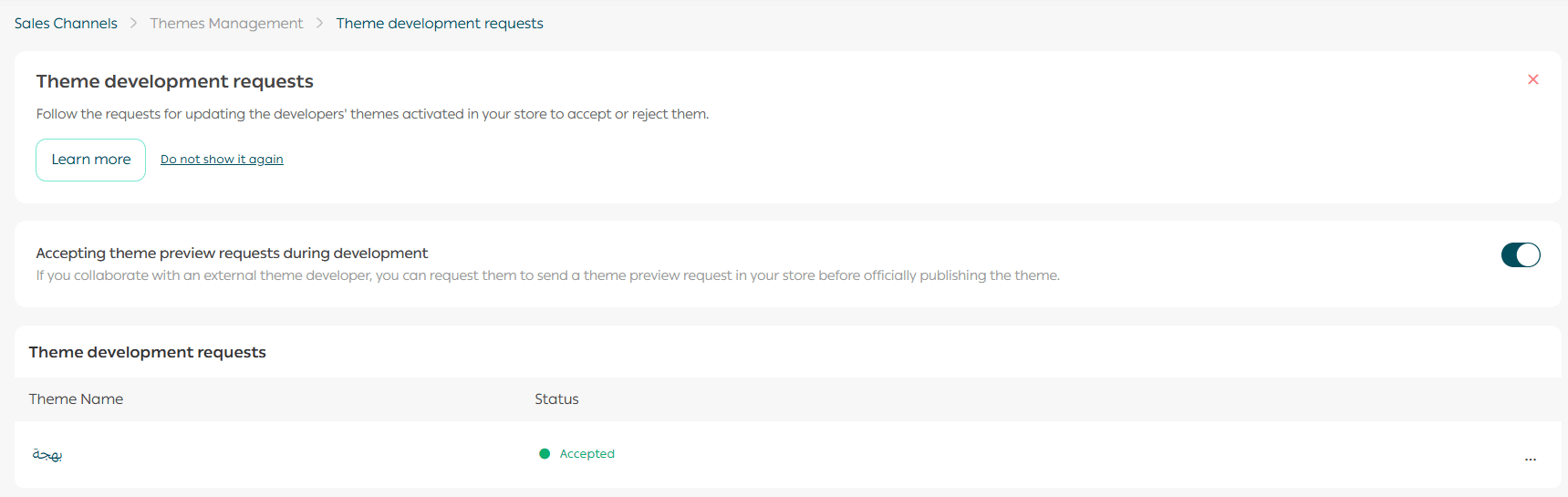
Task: Select the banner heading Theme development requests
Action: [174, 81]
